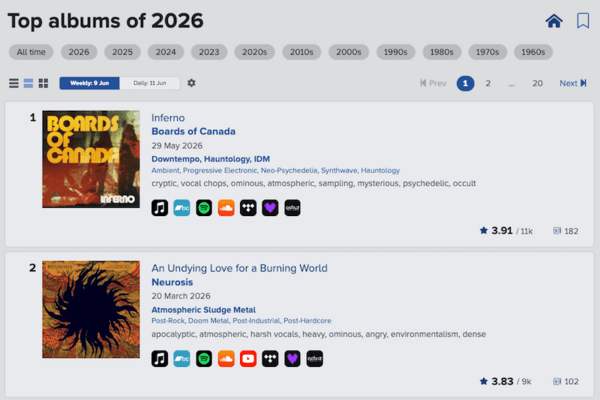
Task: Open Neurosis album on Tidal
Action: [x=270, y=359]
